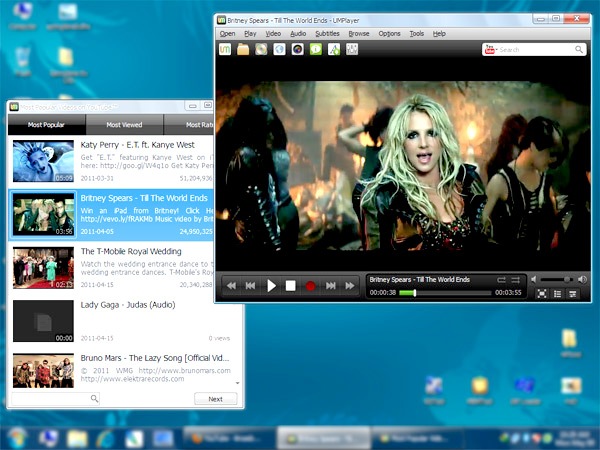Select the T-Mobile Royal Wedding video thumbnail
600x450 pixels.
pos(43,268)
